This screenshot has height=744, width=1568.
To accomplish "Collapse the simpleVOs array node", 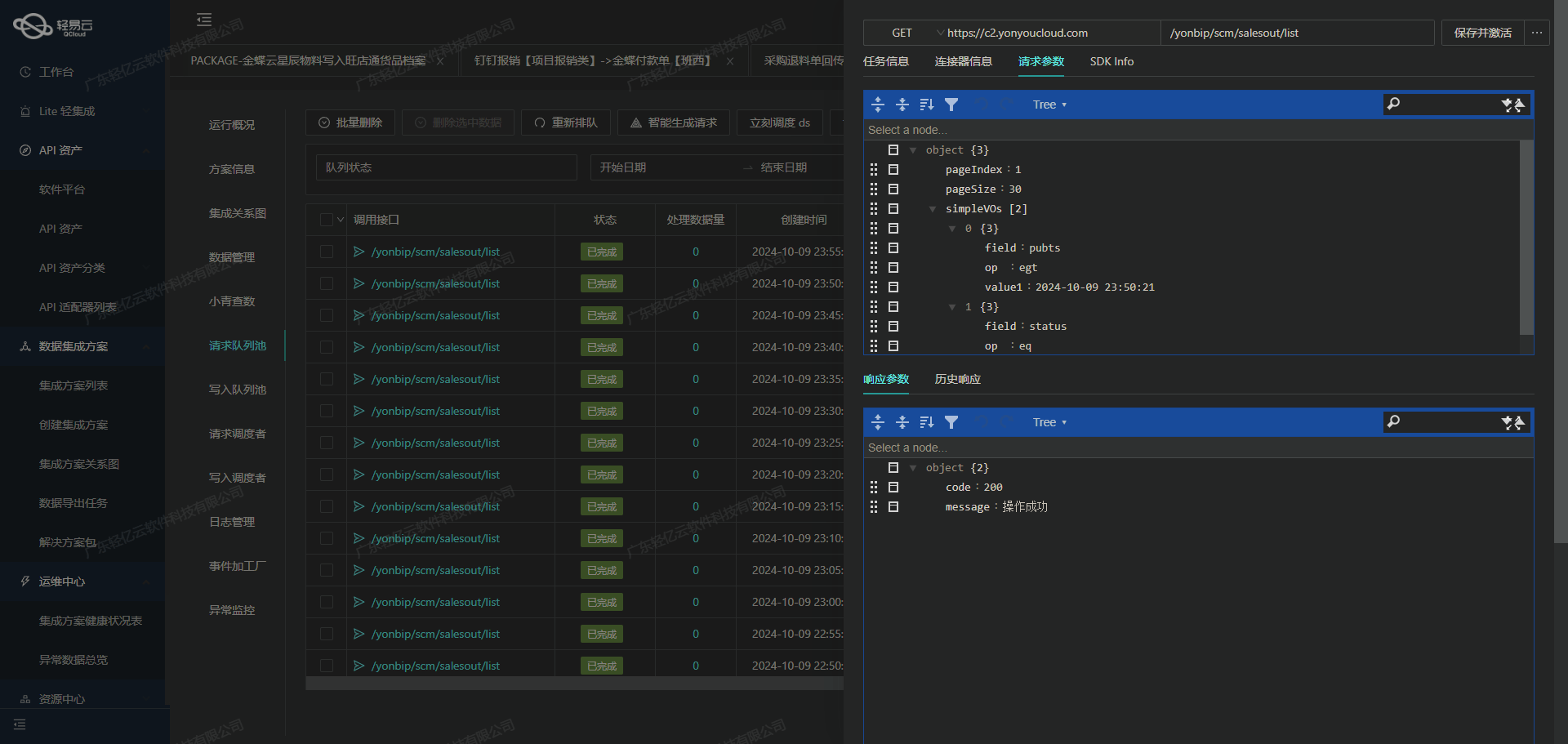I will point(933,209).
